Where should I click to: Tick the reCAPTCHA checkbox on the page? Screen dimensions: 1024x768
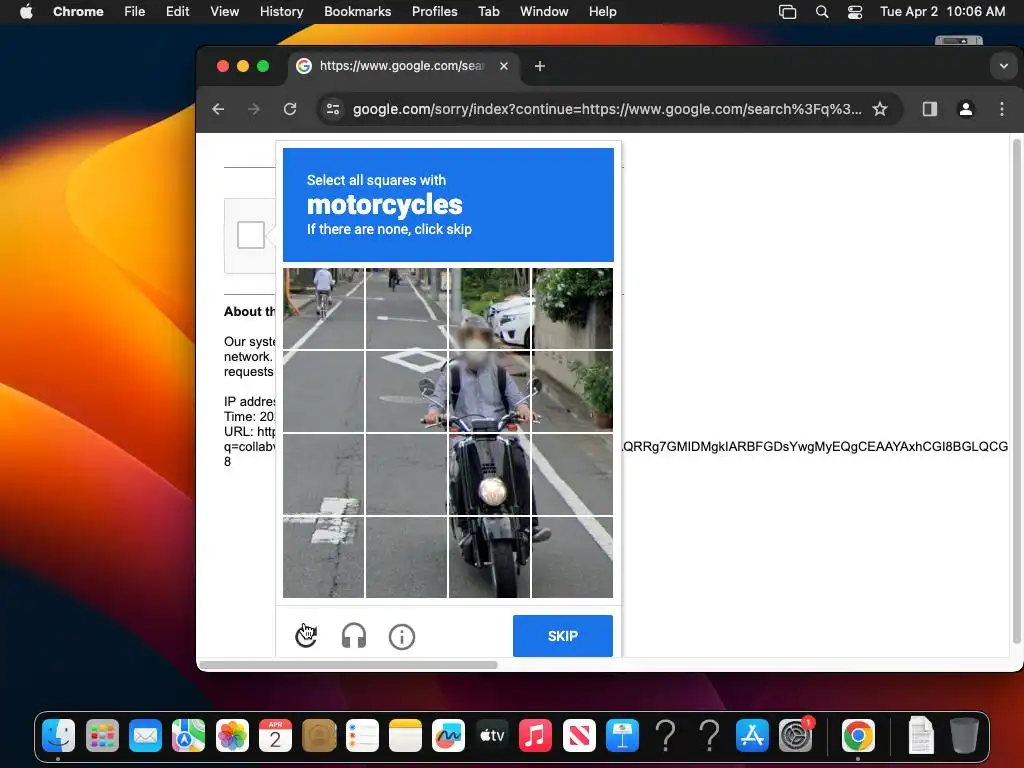(x=251, y=235)
